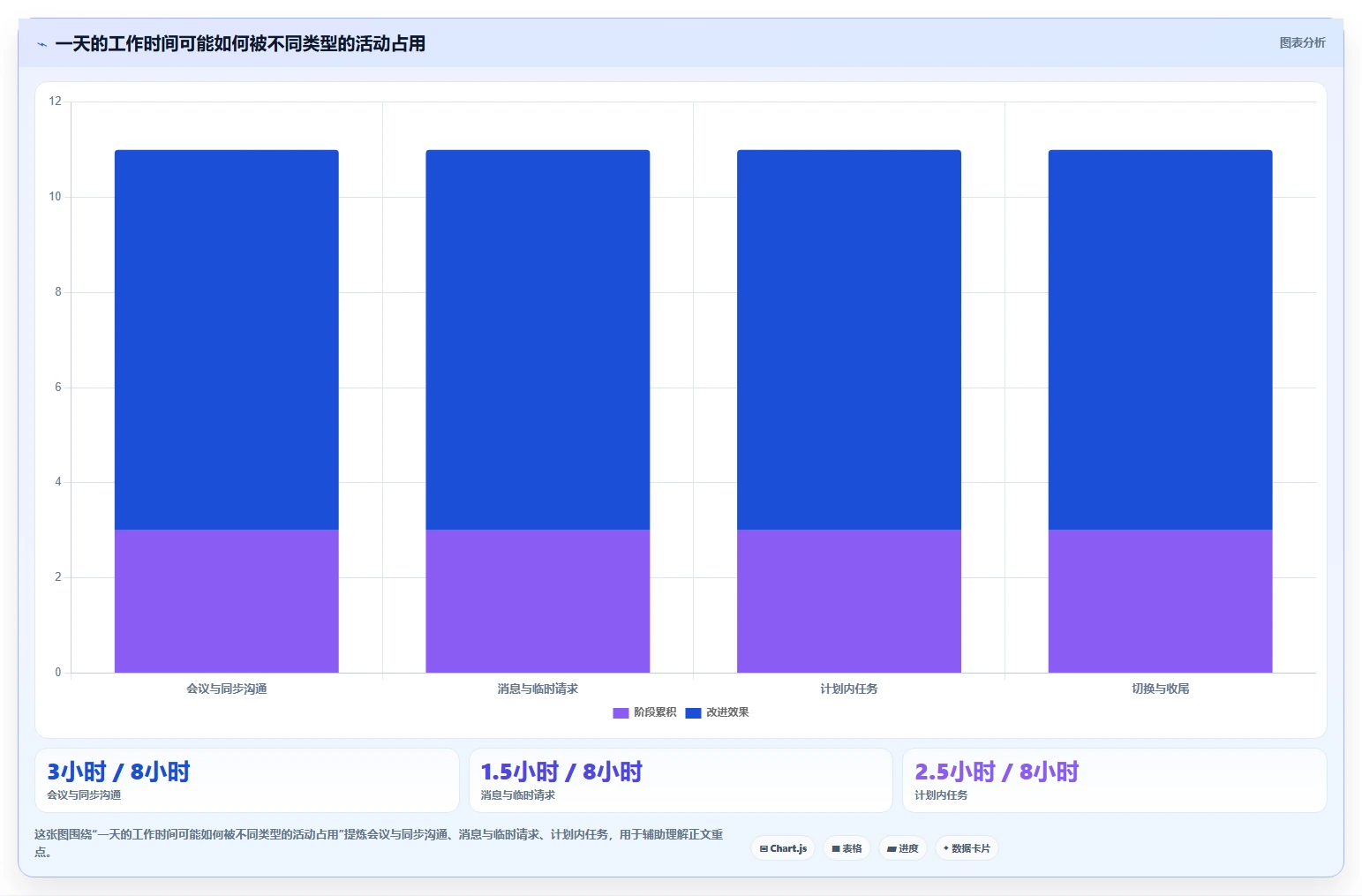Open the 2.5小时 / 8小时 stat card
1362x896 pixels.
pyautogui.click(x=1115, y=780)
